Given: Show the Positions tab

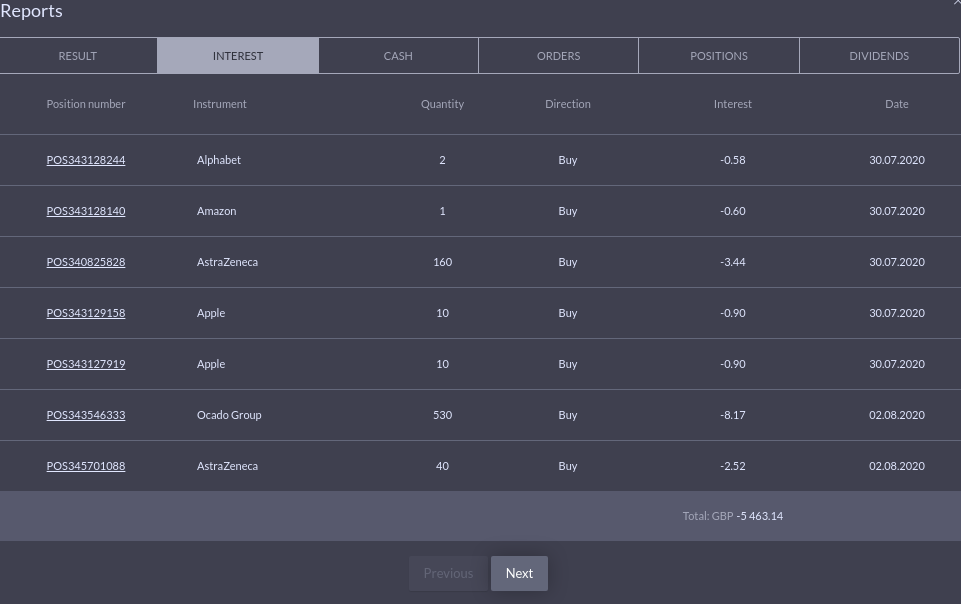Looking at the screenshot, I should [x=719, y=56].
